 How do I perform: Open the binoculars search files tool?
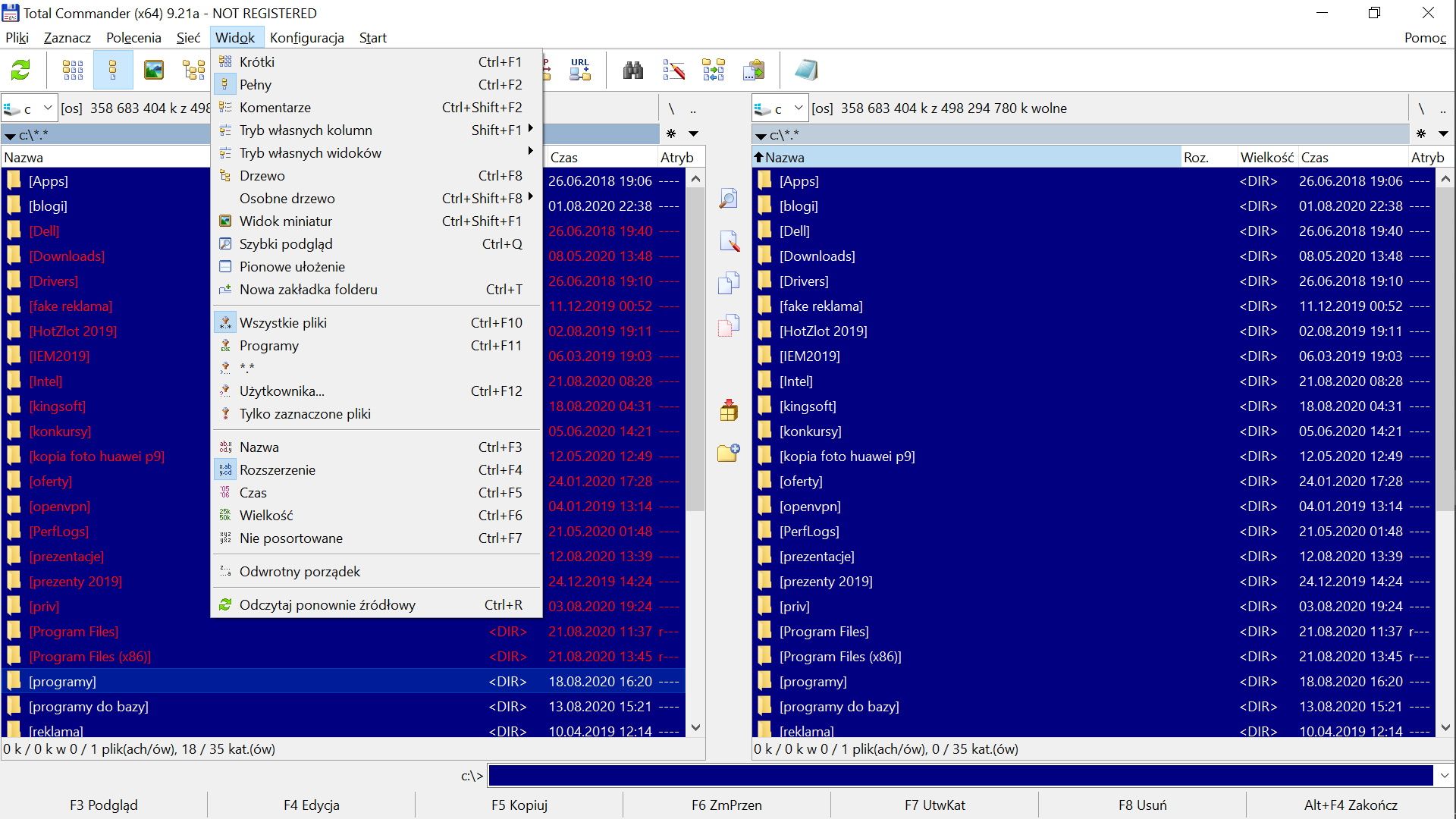tap(633, 71)
